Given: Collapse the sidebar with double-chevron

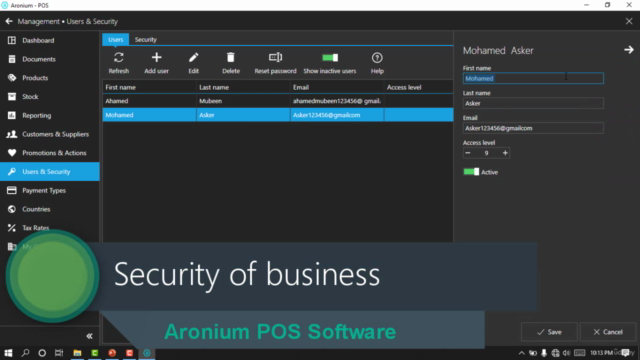Looking at the screenshot, I should pos(89,336).
